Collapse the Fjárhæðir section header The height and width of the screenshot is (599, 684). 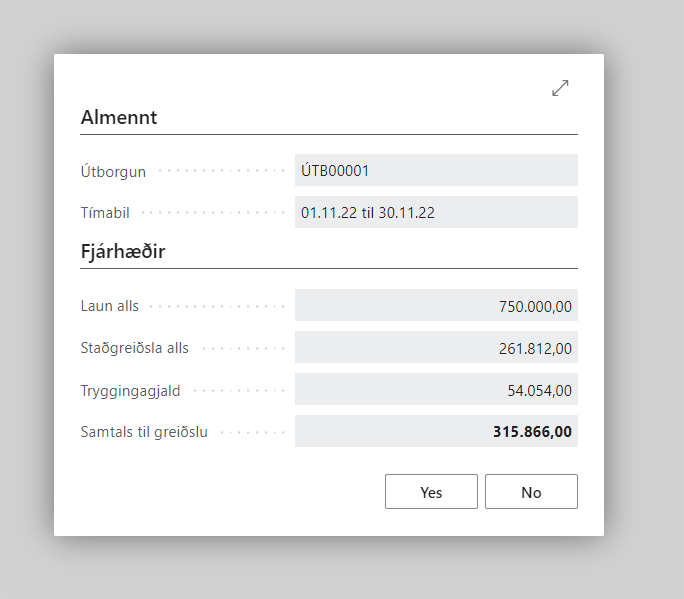tap(123, 251)
